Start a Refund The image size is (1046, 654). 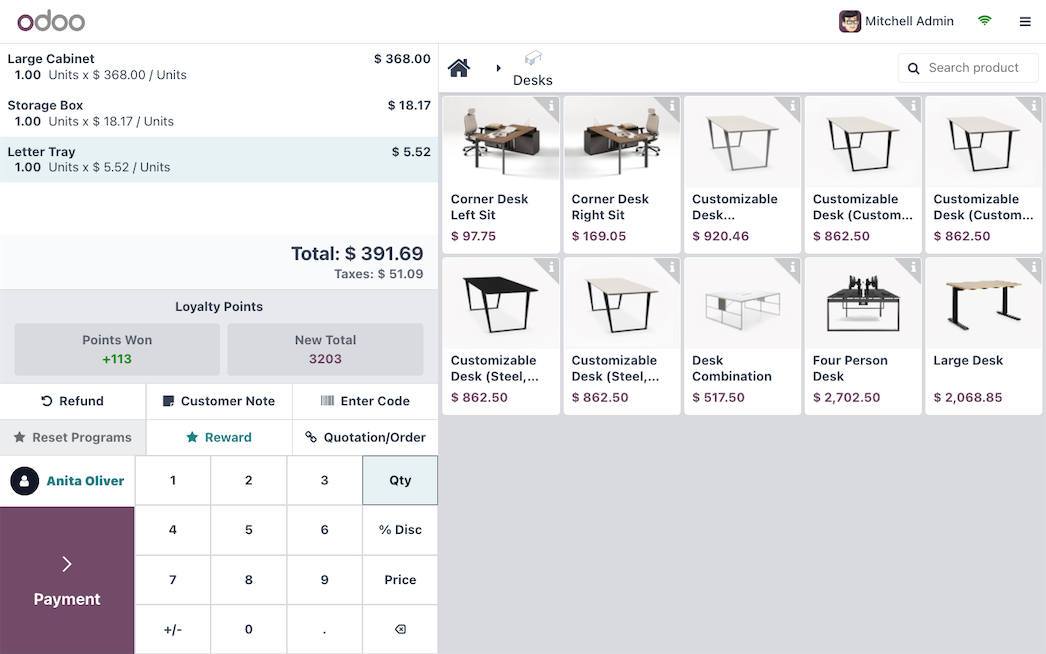point(75,400)
